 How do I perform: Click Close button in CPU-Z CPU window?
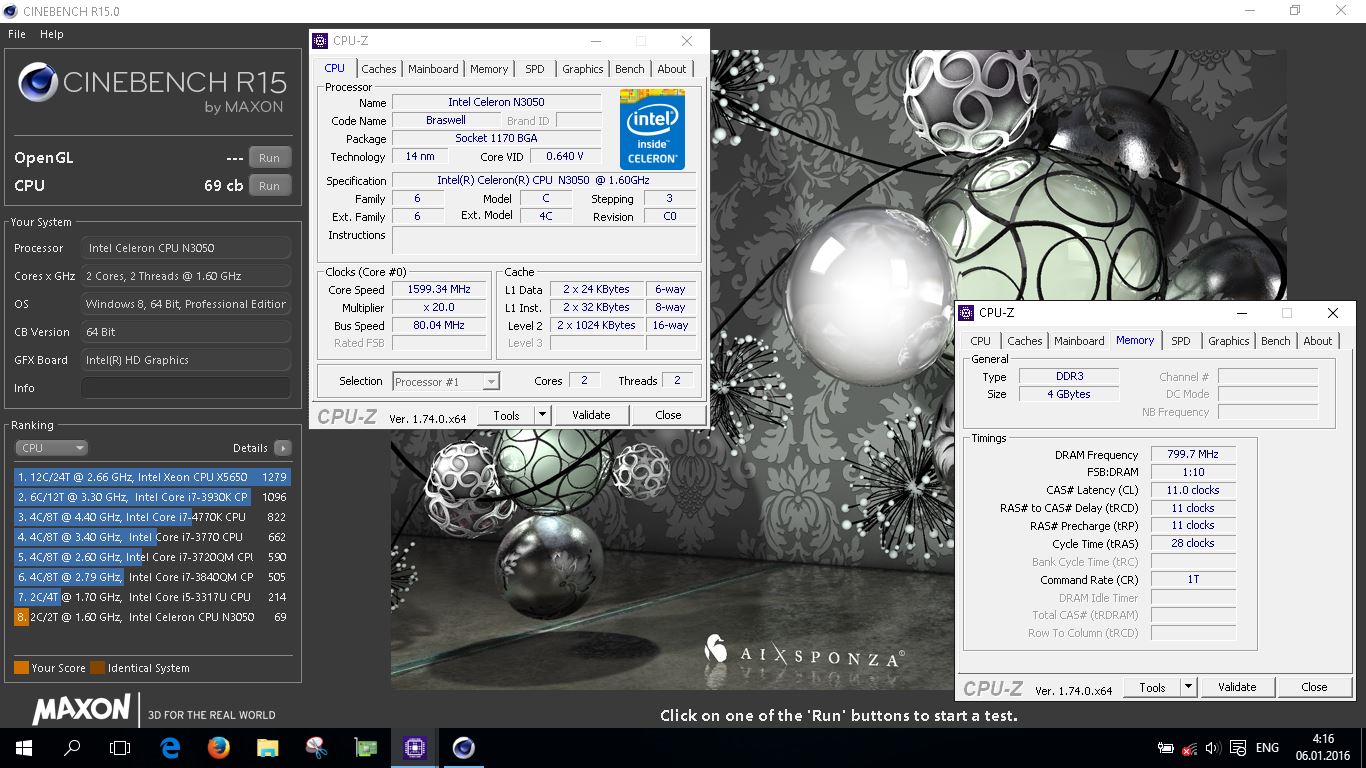668,415
